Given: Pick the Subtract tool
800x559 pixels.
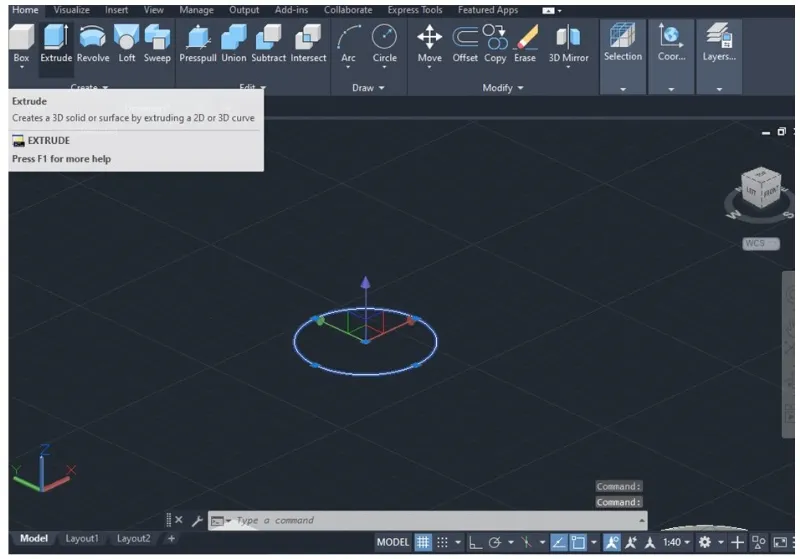Looking at the screenshot, I should tap(268, 43).
